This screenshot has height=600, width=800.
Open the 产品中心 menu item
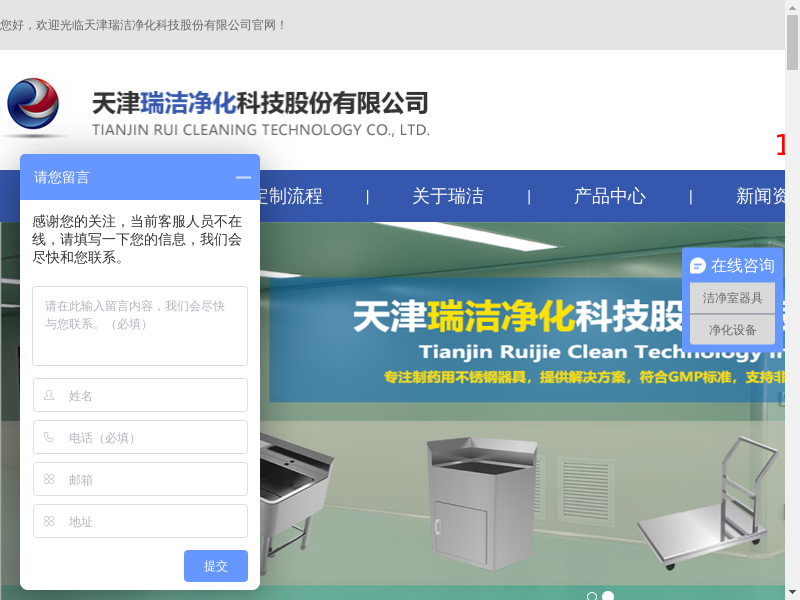click(x=610, y=196)
